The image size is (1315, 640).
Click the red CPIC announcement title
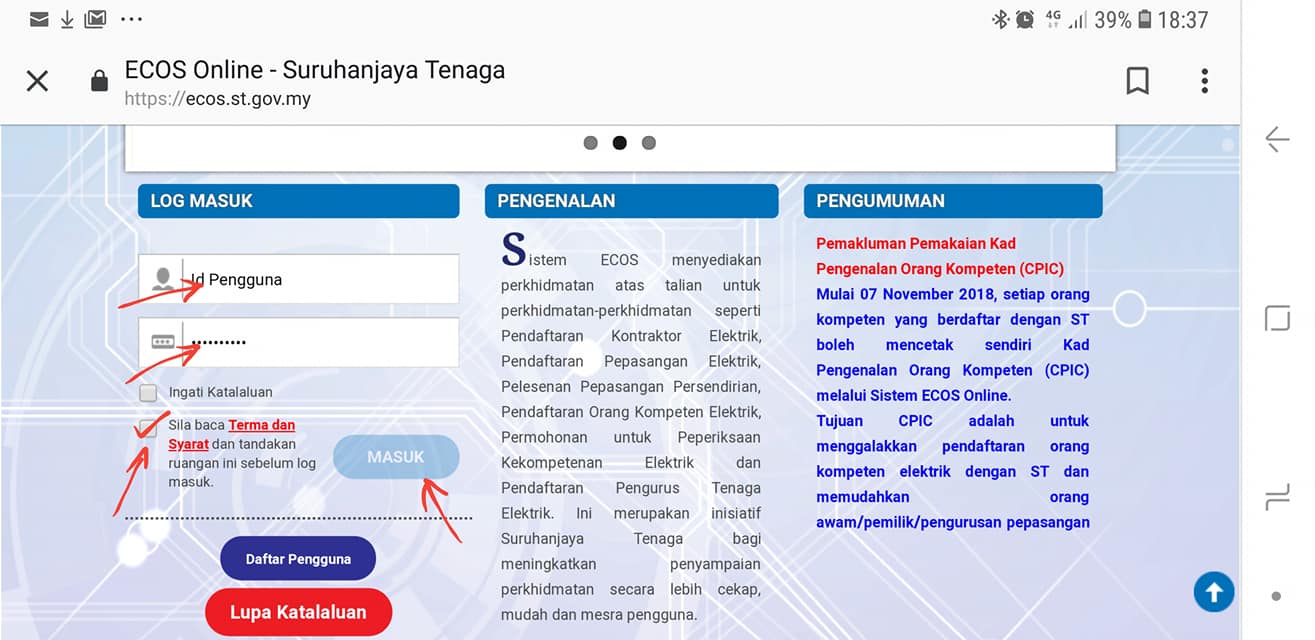tap(940, 256)
